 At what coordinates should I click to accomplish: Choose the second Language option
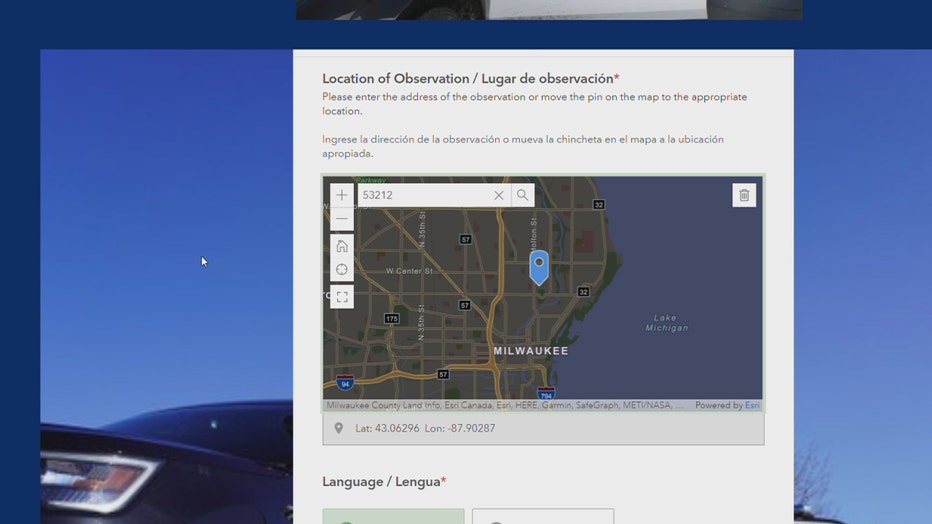[x=543, y=516]
